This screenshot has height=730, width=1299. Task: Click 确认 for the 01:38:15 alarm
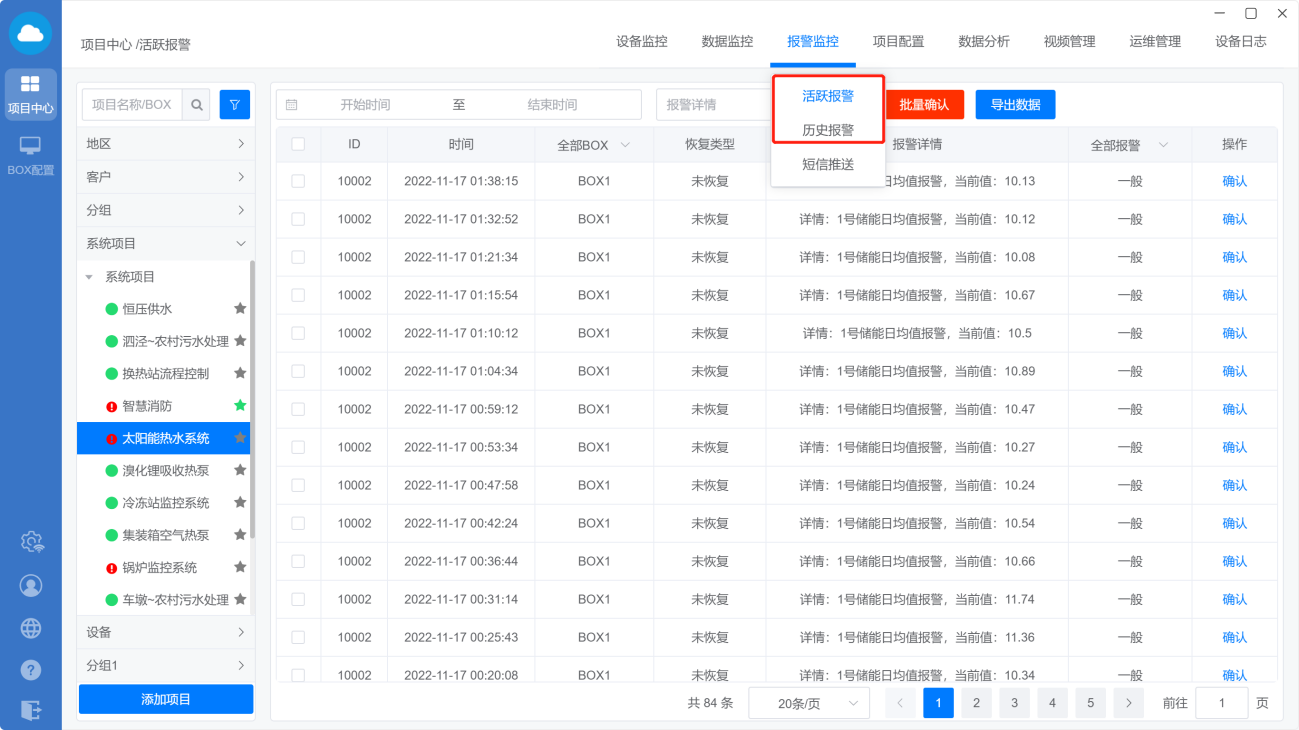[x=1235, y=181]
